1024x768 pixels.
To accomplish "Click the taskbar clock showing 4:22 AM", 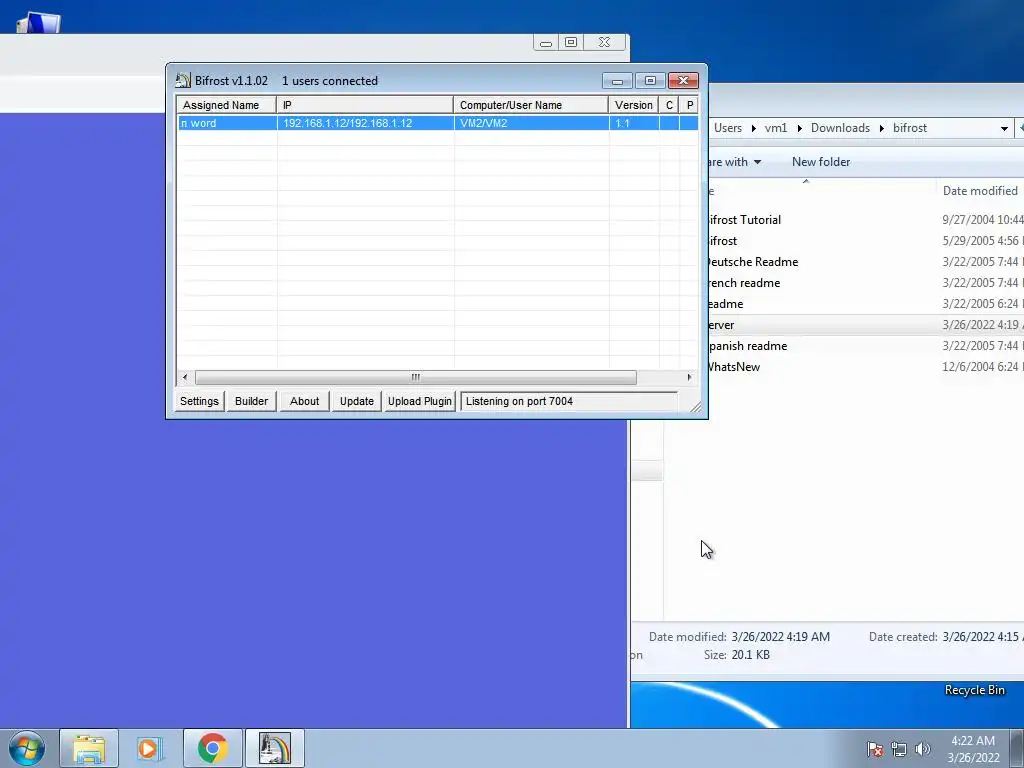I will tap(973, 749).
